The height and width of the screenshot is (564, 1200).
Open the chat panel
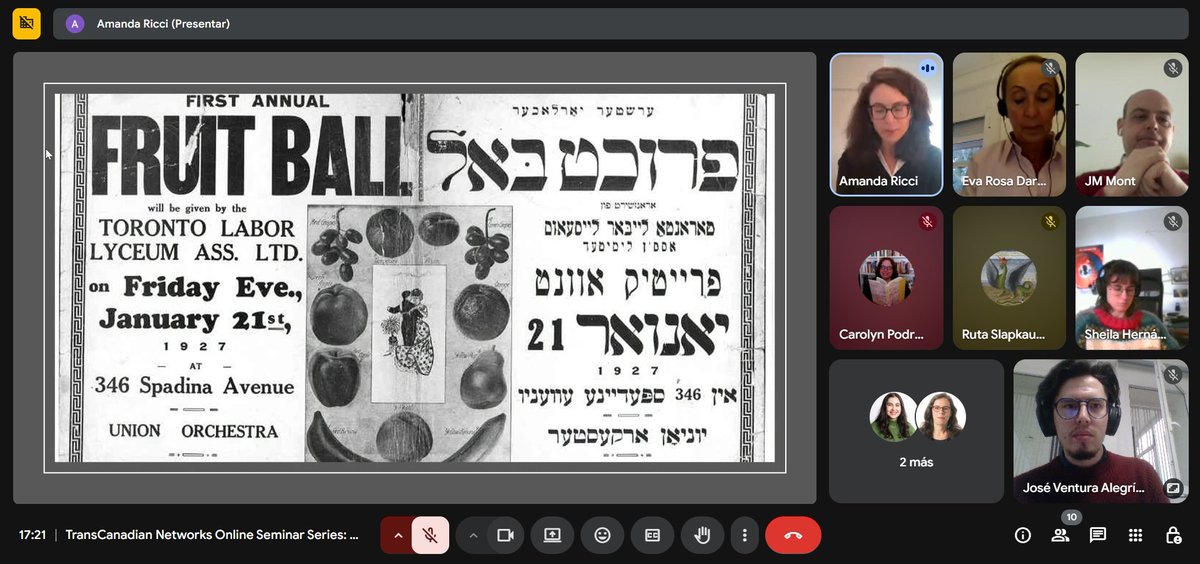1098,535
